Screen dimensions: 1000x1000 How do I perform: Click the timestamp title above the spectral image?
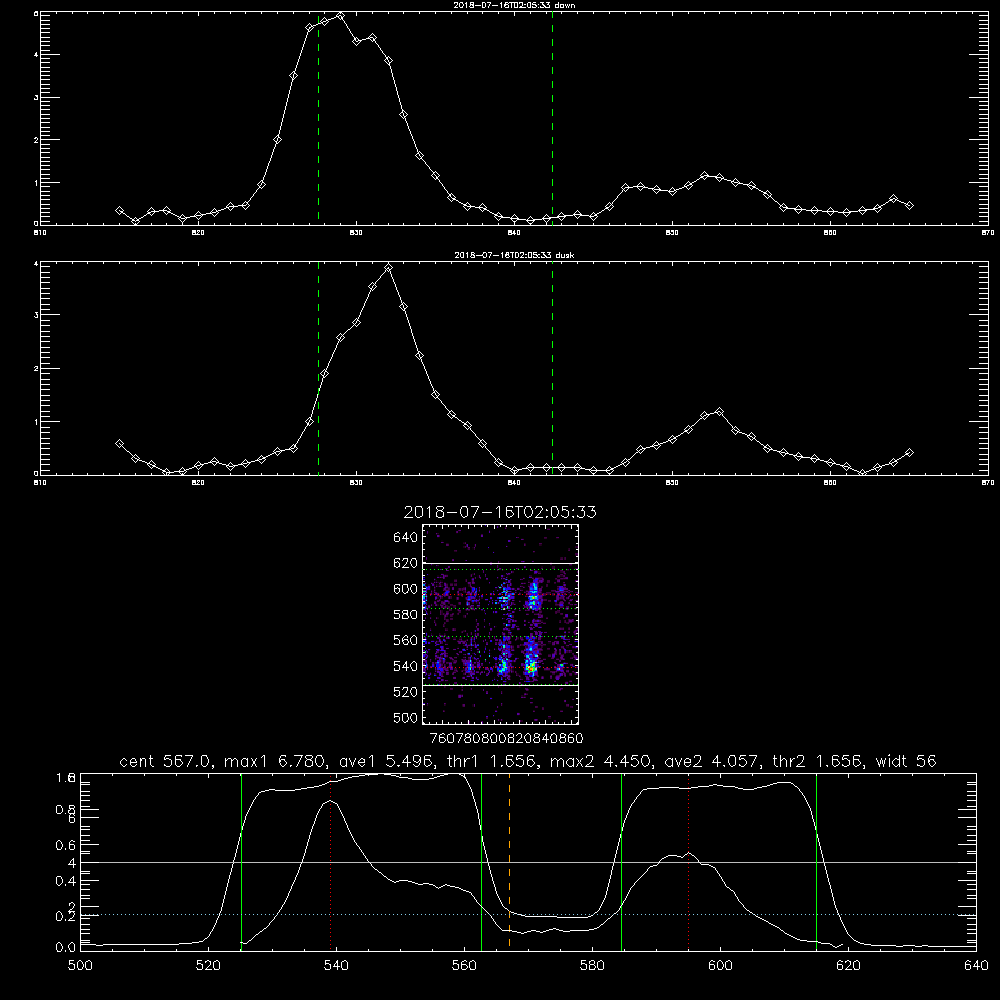point(500,512)
